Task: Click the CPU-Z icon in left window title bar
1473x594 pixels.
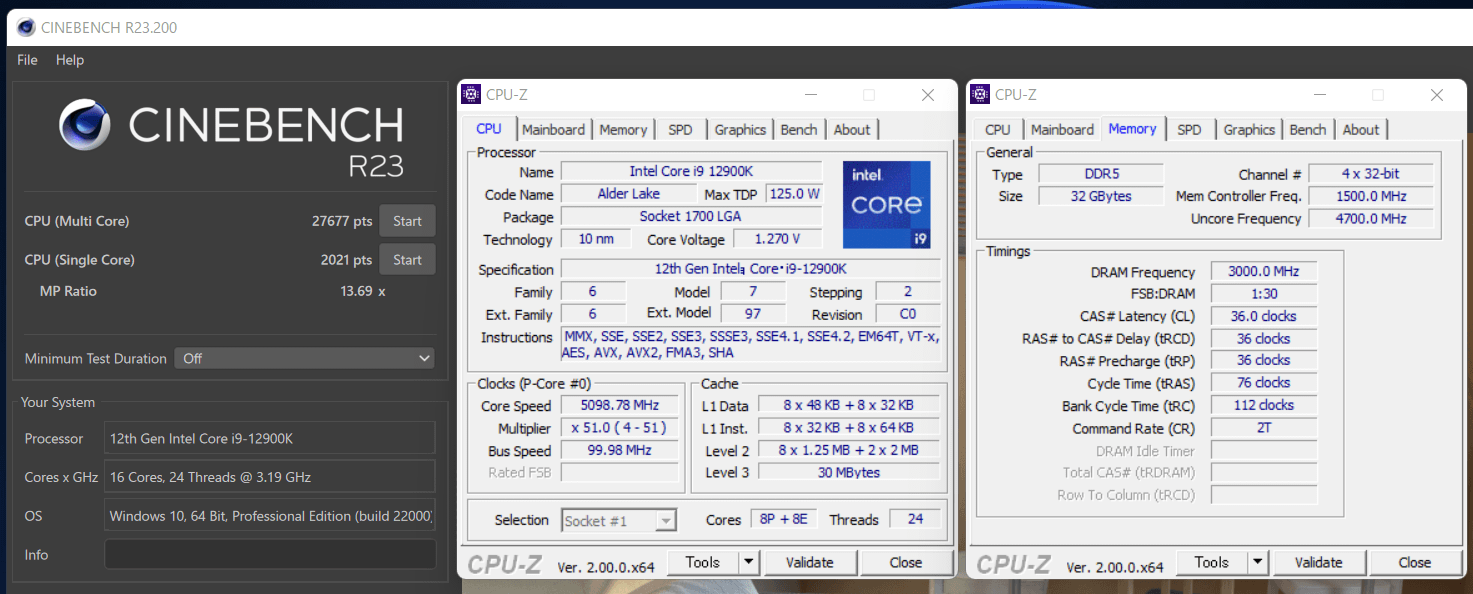Action: 471,95
